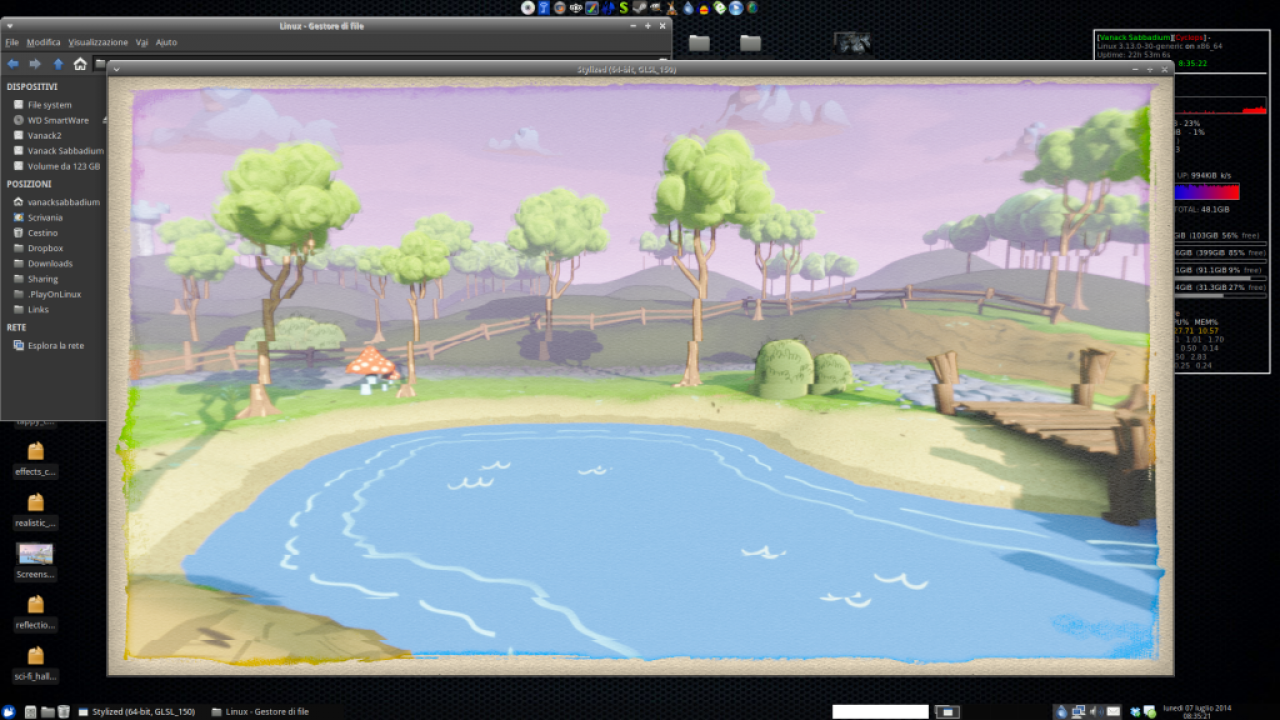Open the blue cocktail glass launcher
The height and width of the screenshot is (720, 1280).
[x=544, y=8]
